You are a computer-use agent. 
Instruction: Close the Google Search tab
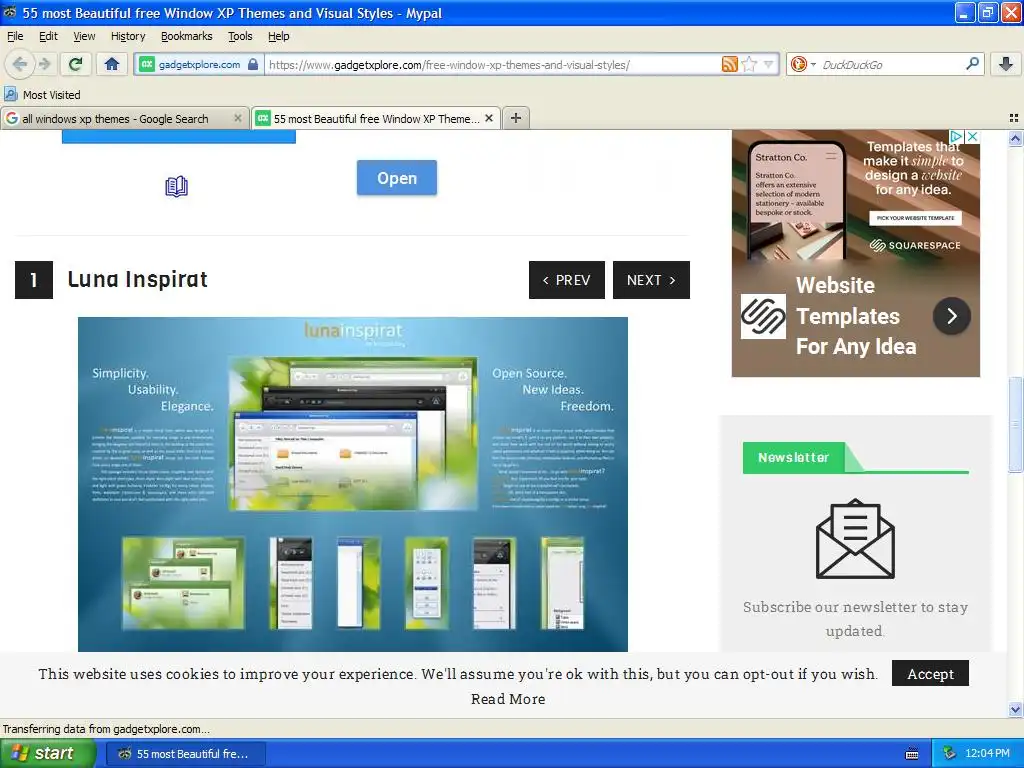238,118
